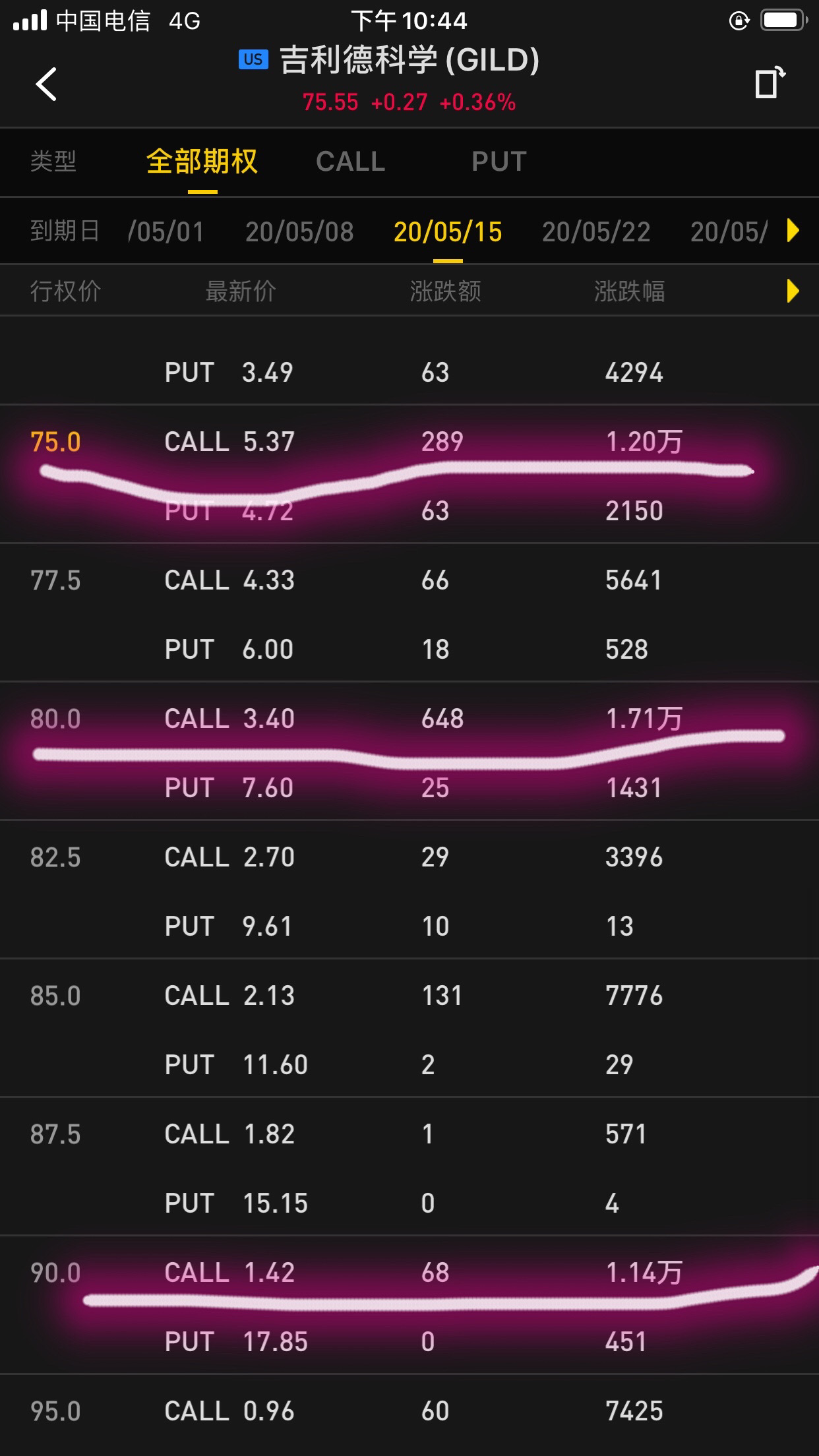Tap the US market badge icon
Screen dimensions: 819x1456
tap(253, 59)
